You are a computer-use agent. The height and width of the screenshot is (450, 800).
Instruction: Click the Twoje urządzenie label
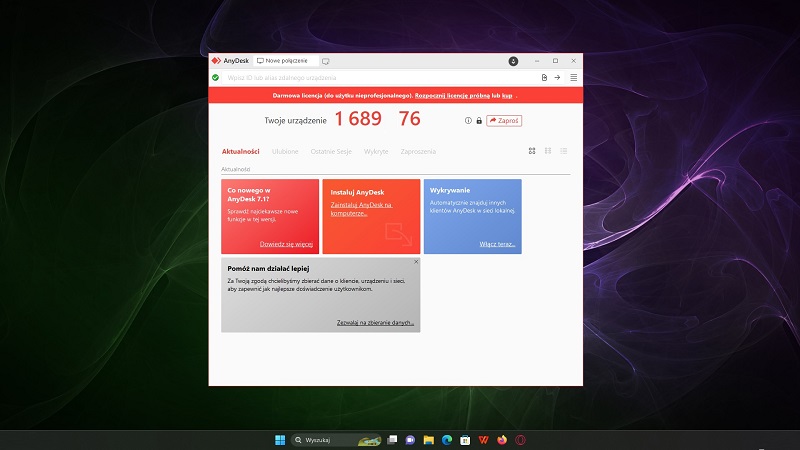[295, 121]
